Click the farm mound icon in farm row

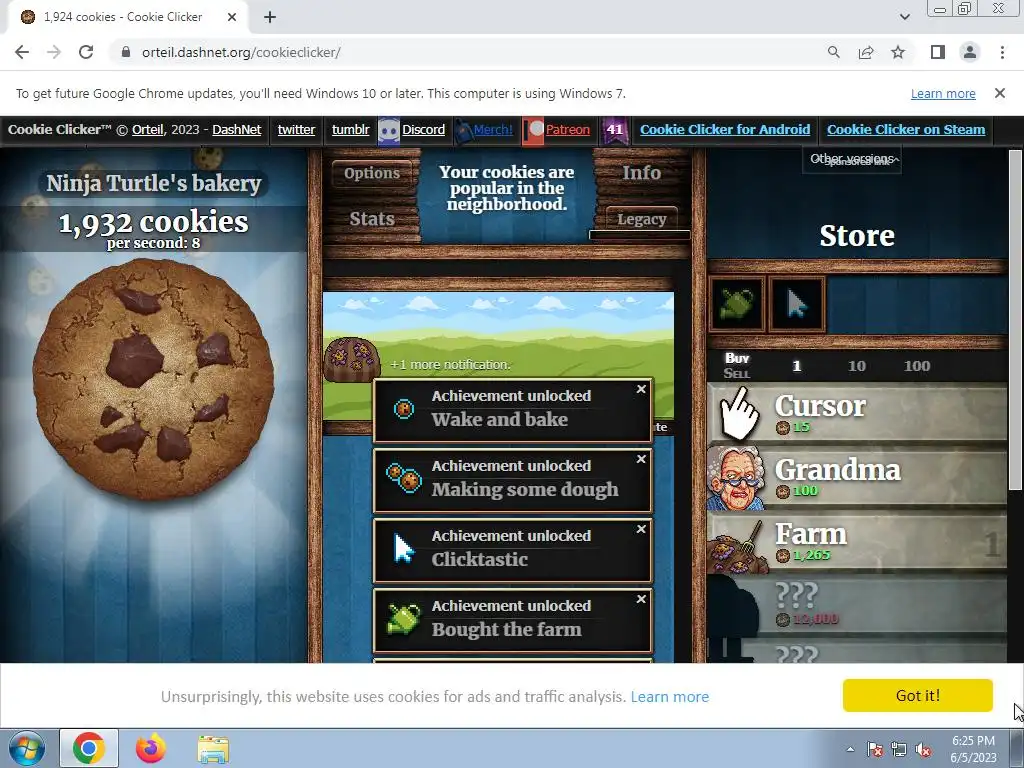(738, 547)
